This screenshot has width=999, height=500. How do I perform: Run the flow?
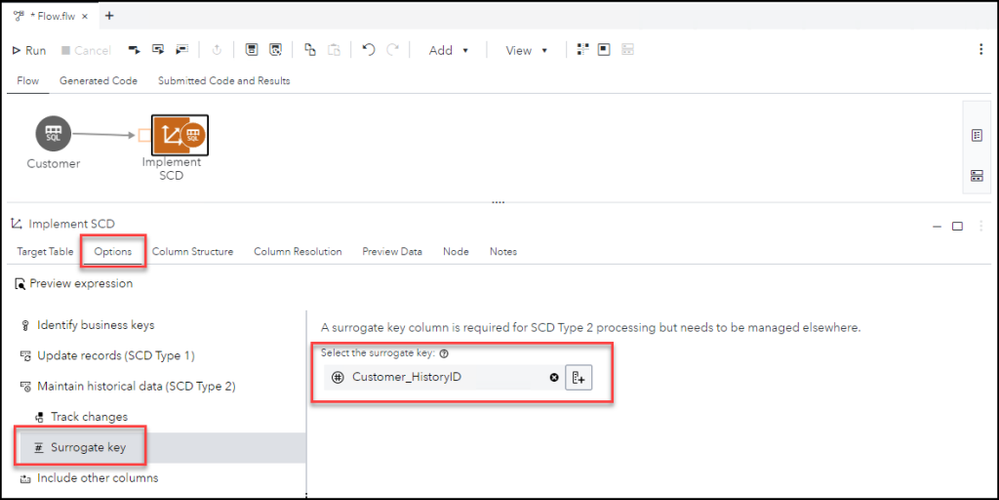pos(29,50)
